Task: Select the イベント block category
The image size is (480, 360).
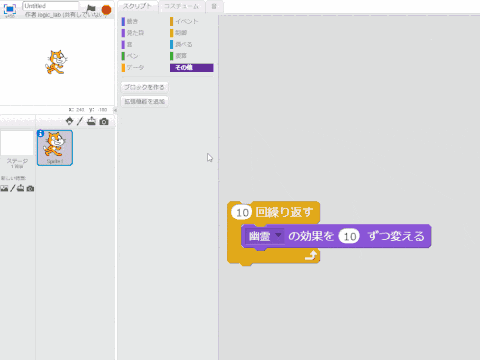Action: click(184, 21)
